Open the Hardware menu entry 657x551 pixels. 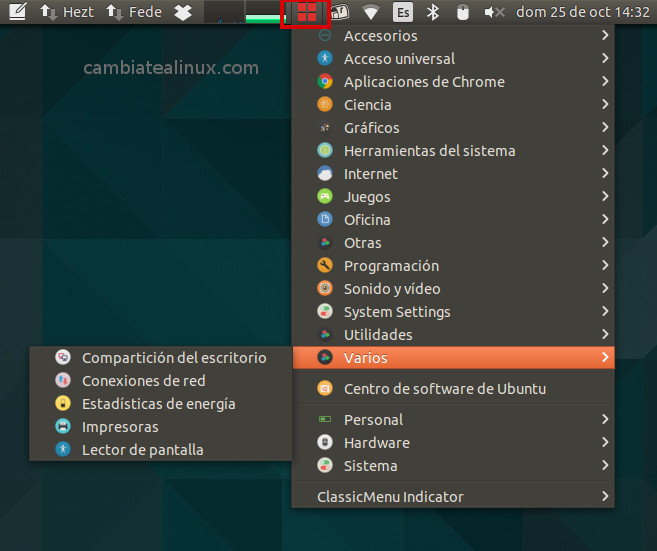pyautogui.click(x=453, y=442)
